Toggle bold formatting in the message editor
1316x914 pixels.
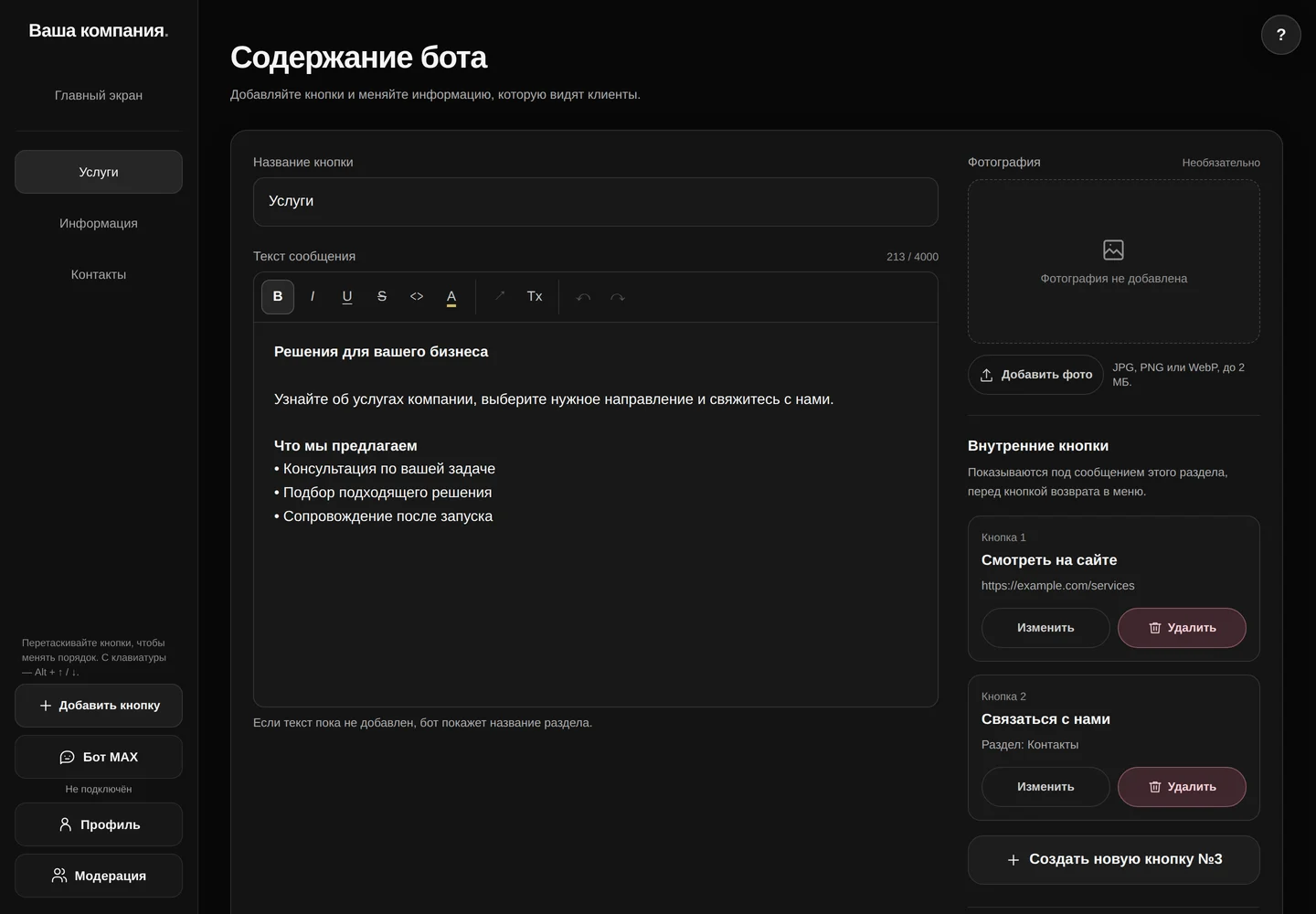(x=278, y=297)
